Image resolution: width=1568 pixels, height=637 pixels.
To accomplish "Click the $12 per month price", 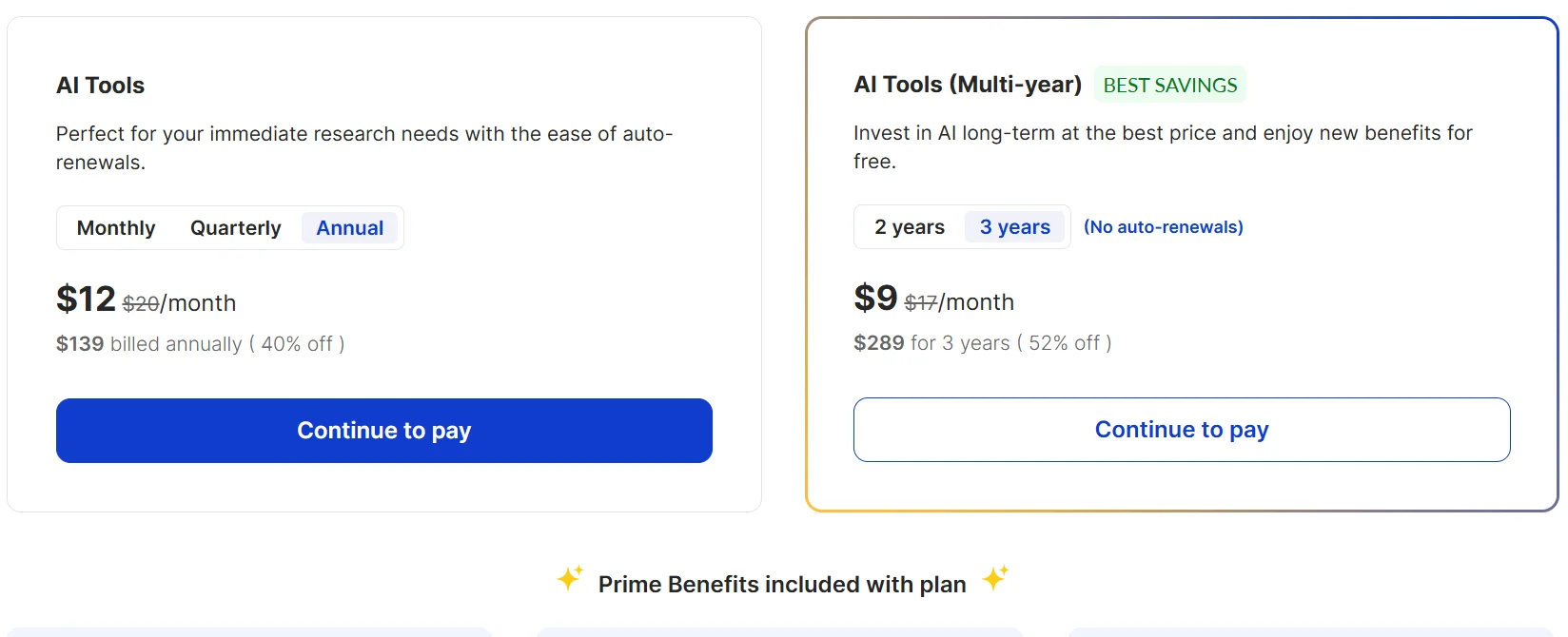I will tap(86, 299).
